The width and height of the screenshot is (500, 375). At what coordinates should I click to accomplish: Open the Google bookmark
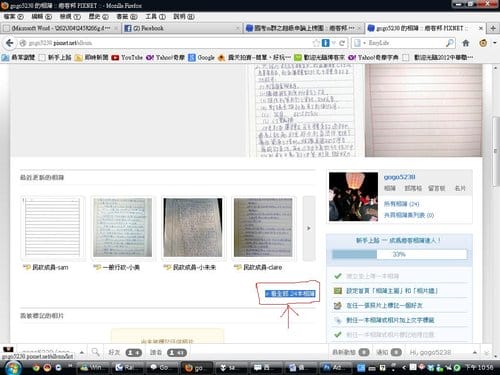[201, 57]
